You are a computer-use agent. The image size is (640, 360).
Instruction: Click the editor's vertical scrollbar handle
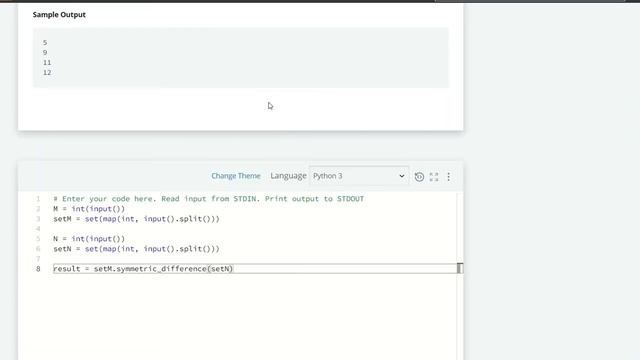pyautogui.click(x=460, y=268)
